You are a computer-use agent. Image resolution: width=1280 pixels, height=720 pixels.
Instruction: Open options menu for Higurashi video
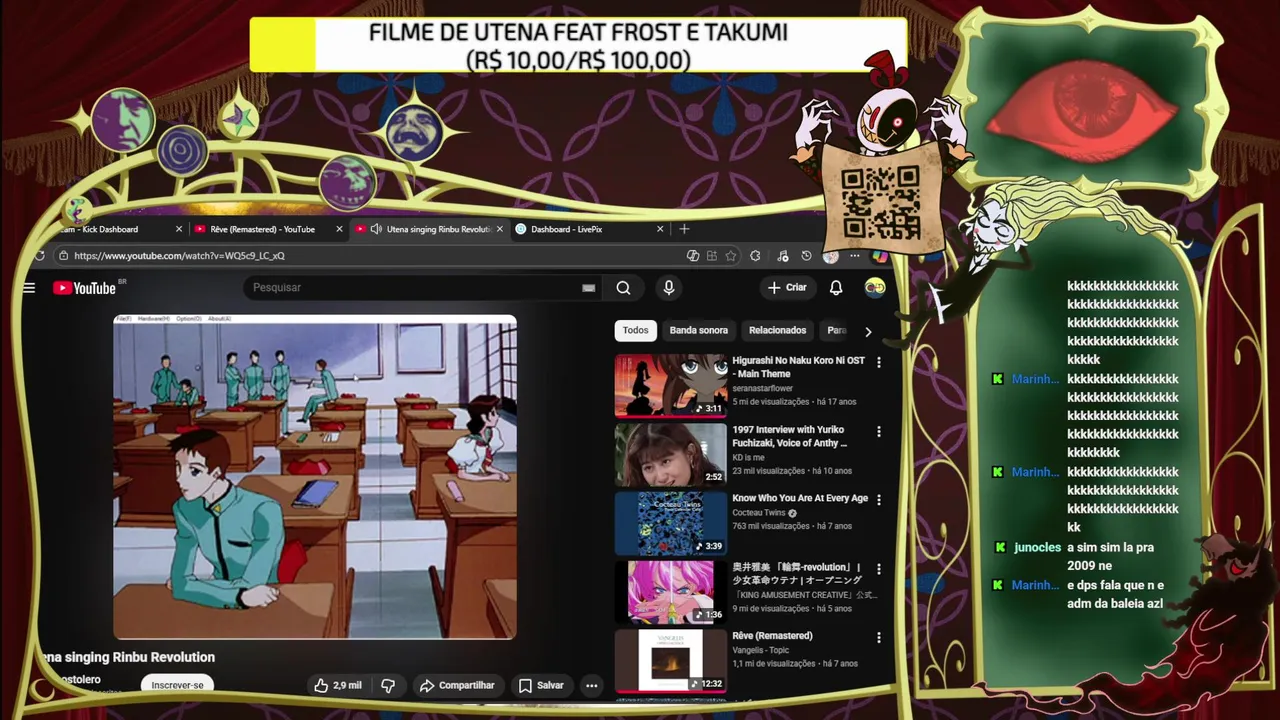[x=879, y=362]
